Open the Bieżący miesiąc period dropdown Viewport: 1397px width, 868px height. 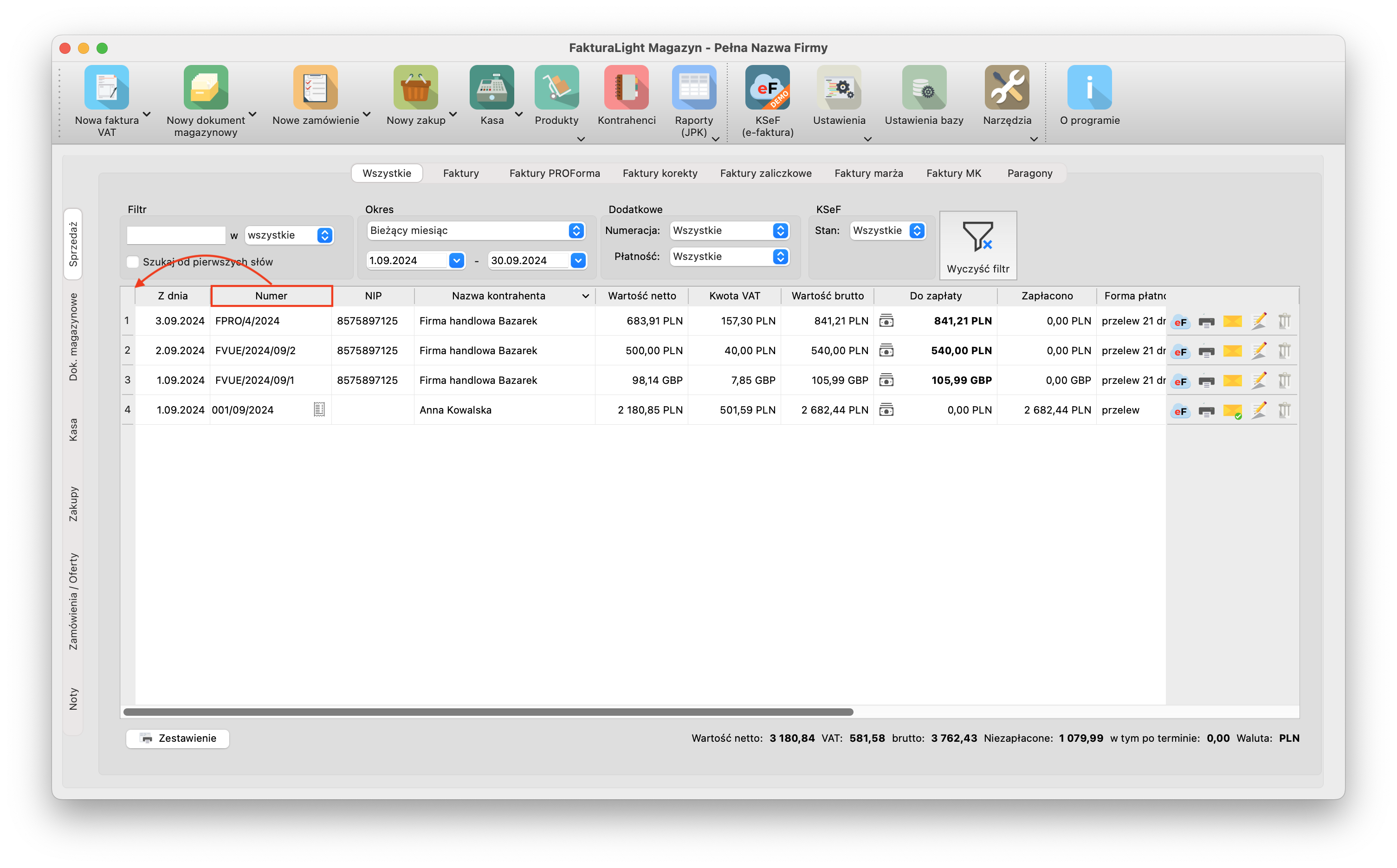click(x=476, y=230)
